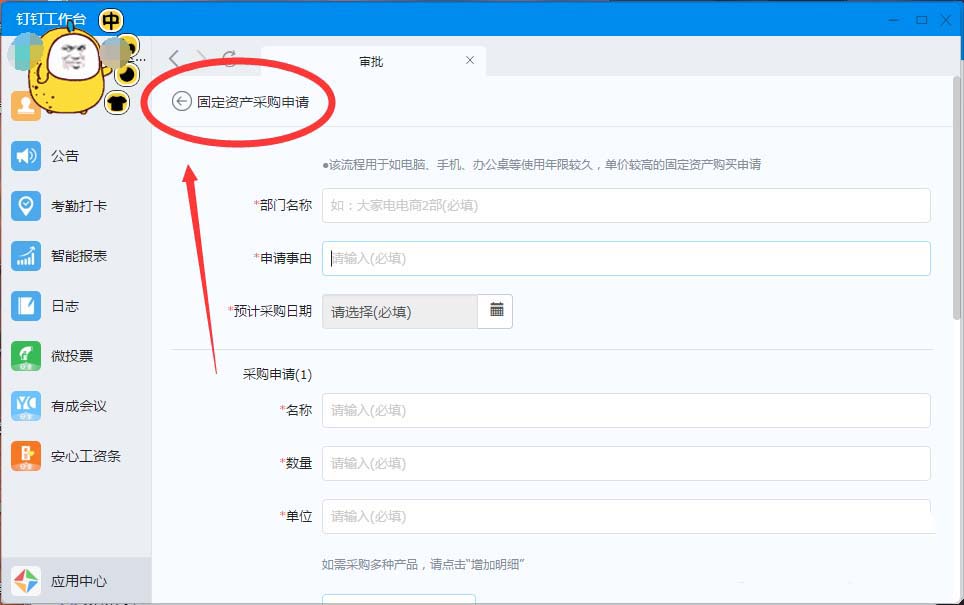Open 有成会议 meeting app icon
Screen dimensions: 964x605
tap(26, 406)
